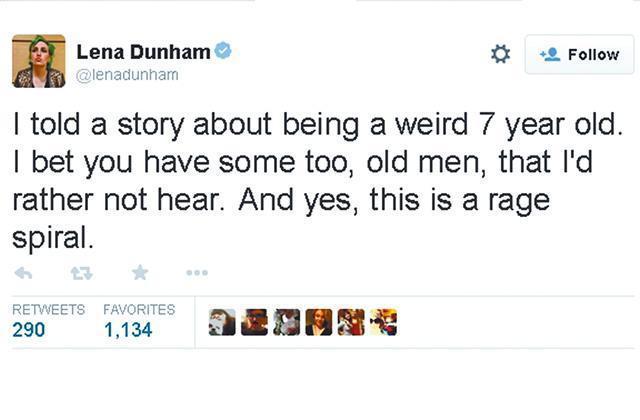This screenshot has height=420, width=640.
Task: View the 1,134 favorites count
Action: pos(128,330)
